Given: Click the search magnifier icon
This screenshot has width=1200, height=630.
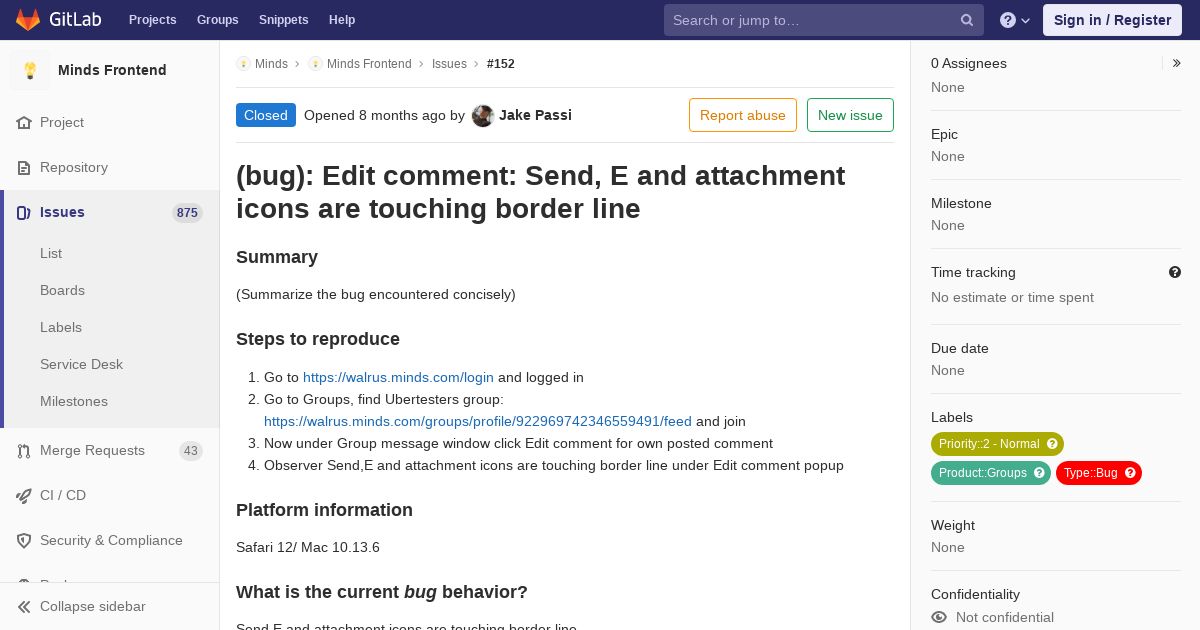Looking at the screenshot, I should pos(967,20).
